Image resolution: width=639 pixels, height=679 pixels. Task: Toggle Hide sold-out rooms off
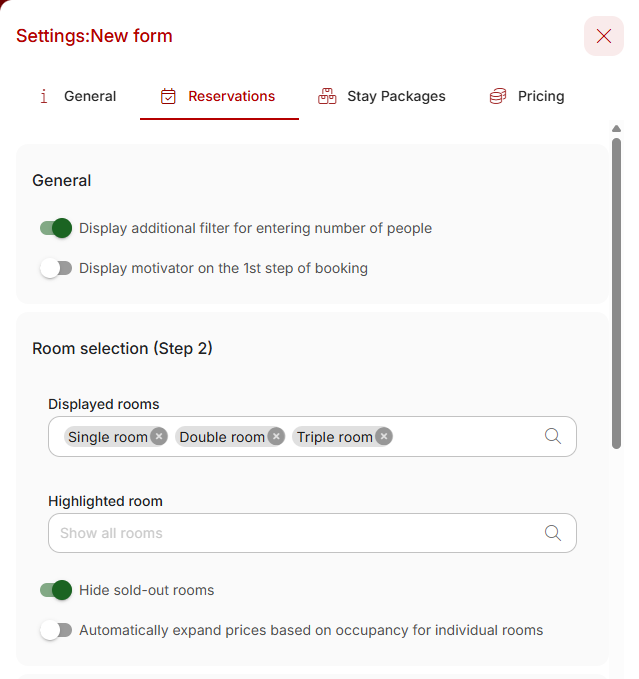point(56,590)
